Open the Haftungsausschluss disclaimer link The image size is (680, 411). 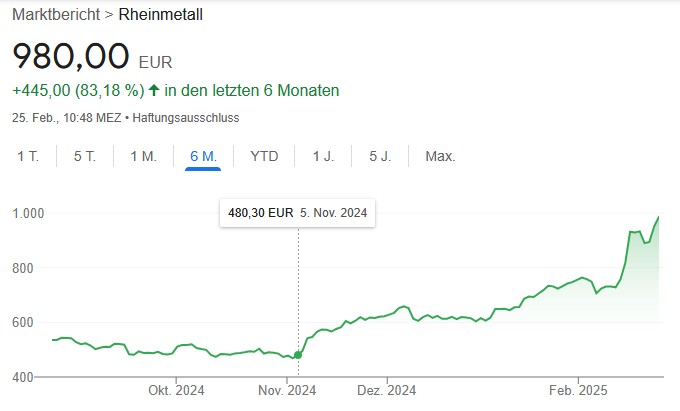click(197, 118)
